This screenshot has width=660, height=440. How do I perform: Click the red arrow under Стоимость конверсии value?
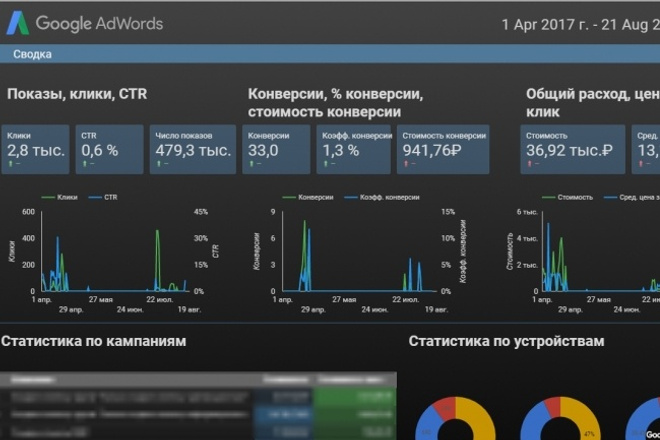click(x=406, y=164)
